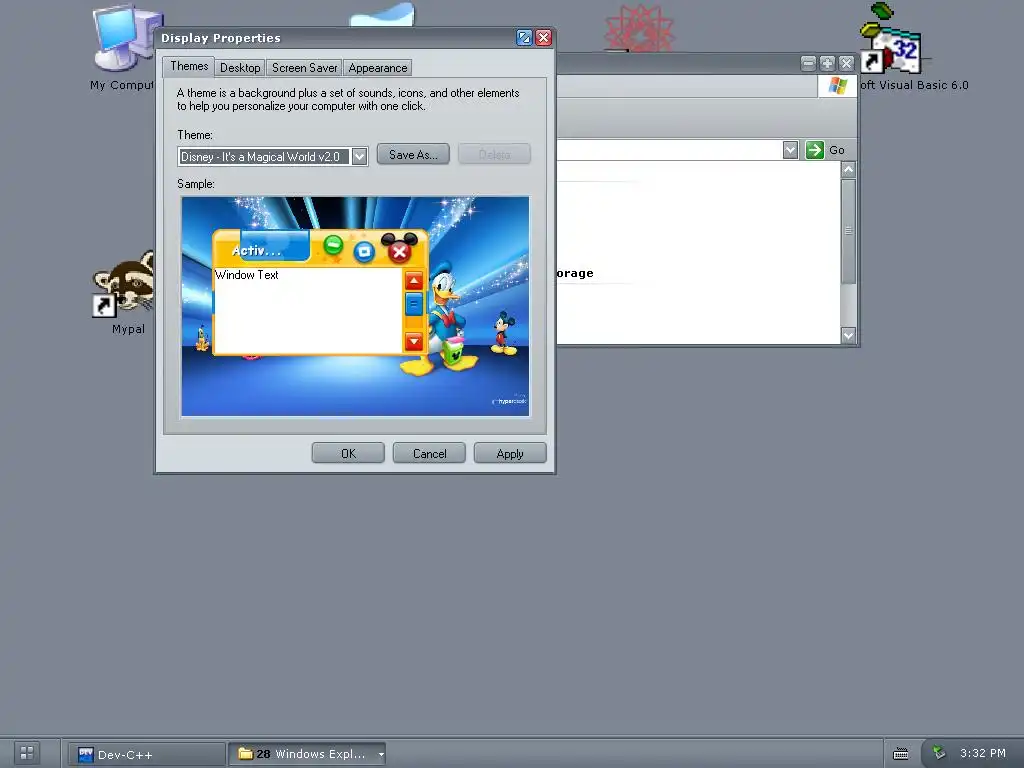
Task: Click Explorer window scroll up arrow
Action: 848,170
